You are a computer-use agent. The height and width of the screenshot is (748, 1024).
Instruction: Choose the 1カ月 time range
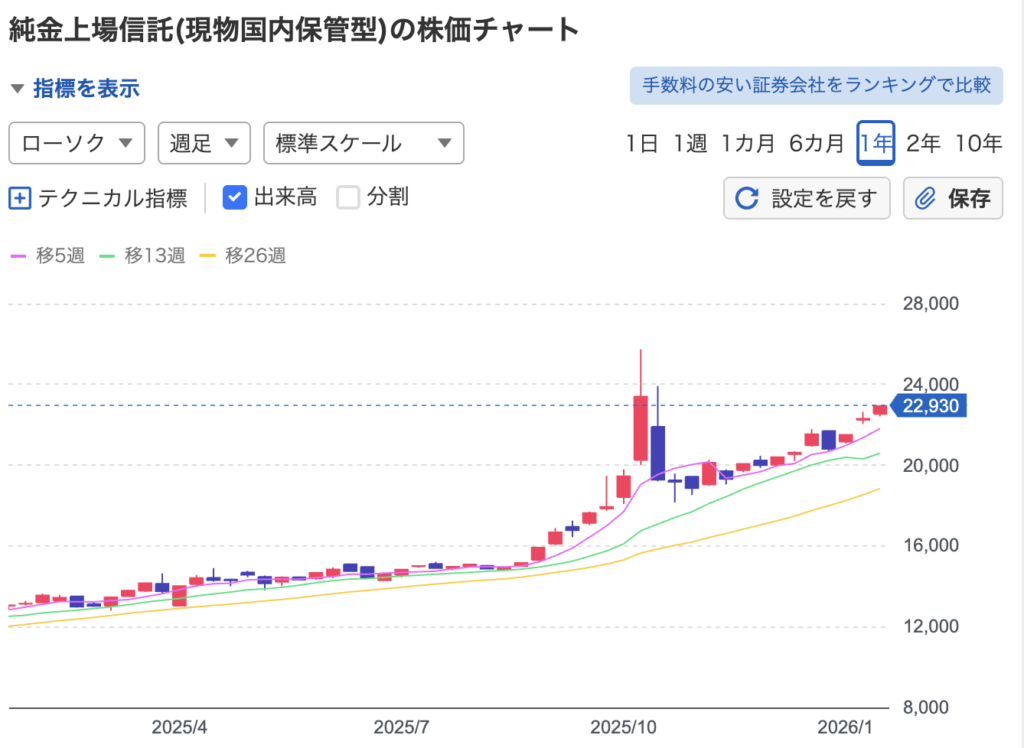pyautogui.click(x=748, y=143)
